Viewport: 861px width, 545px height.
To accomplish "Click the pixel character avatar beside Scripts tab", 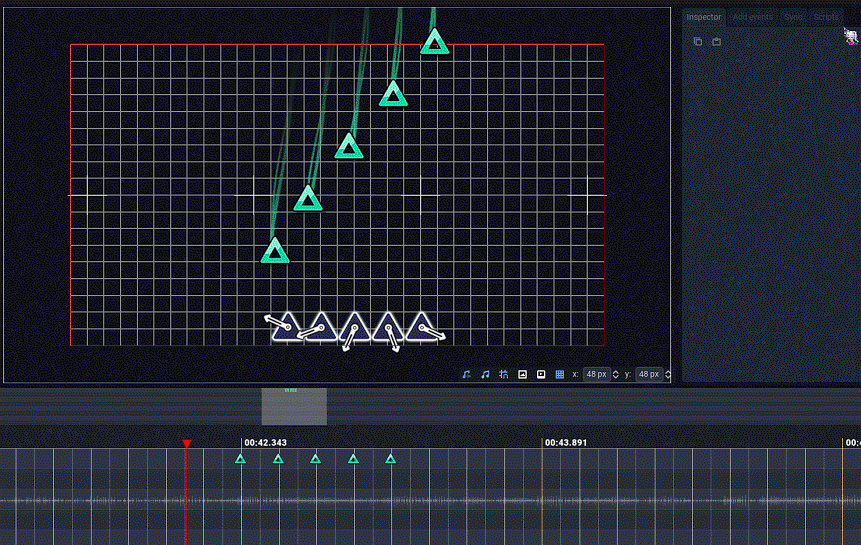I will click(x=851, y=37).
